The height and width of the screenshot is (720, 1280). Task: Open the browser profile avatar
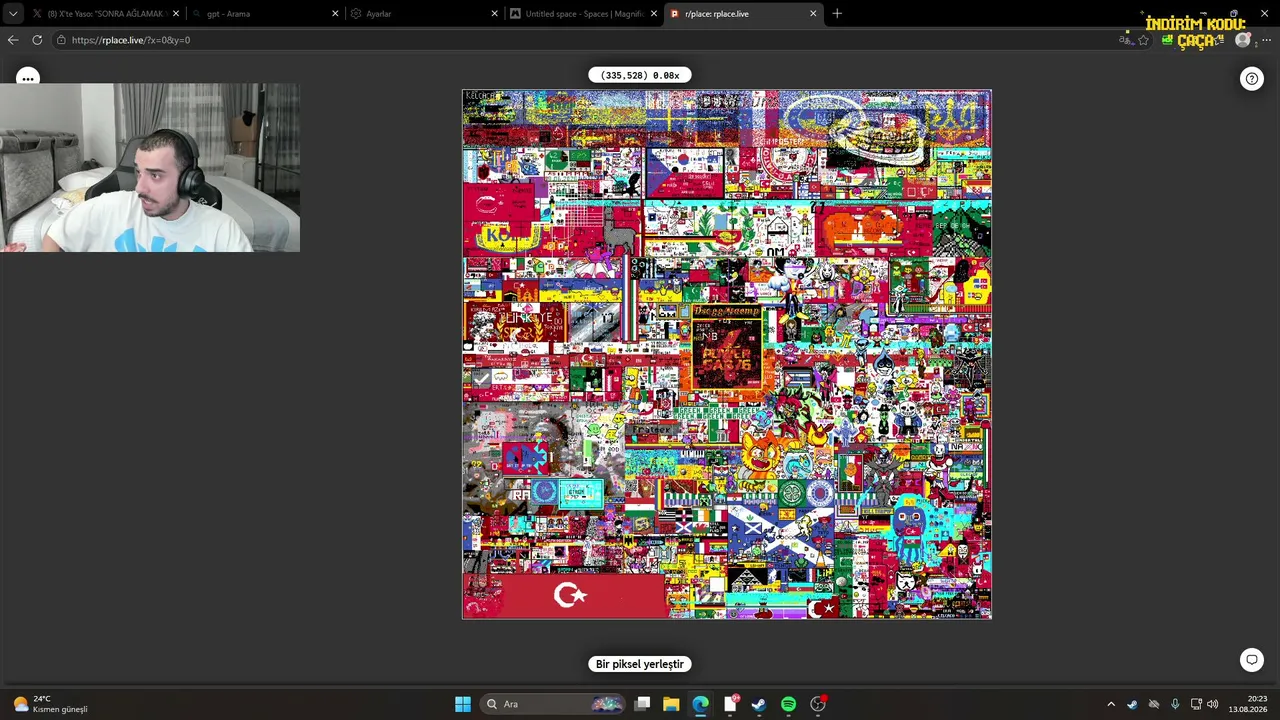point(1243,40)
